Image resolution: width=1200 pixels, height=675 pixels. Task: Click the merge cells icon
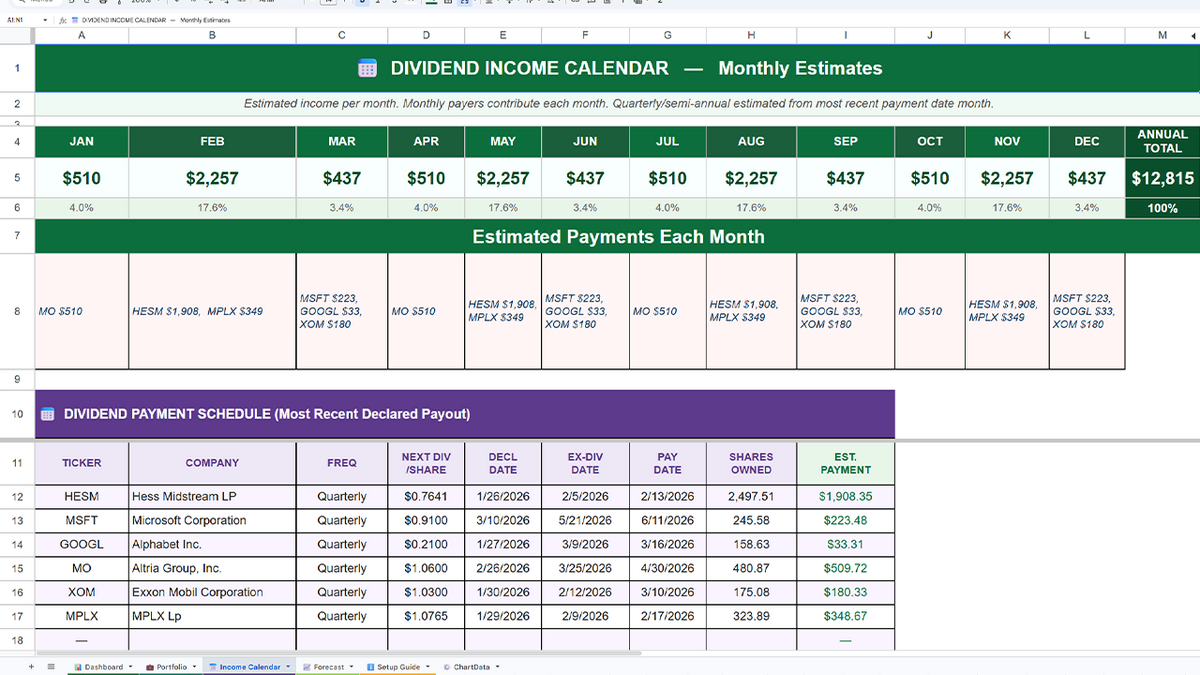[x=465, y=4]
